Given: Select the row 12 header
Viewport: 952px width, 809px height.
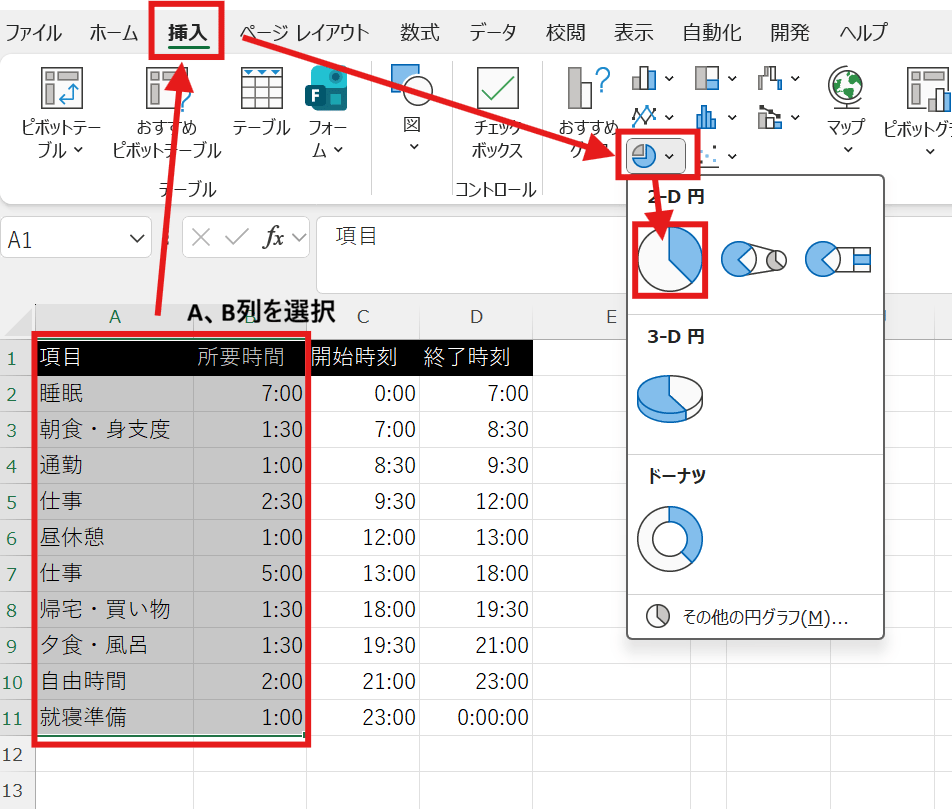Looking at the screenshot, I should point(16,753).
